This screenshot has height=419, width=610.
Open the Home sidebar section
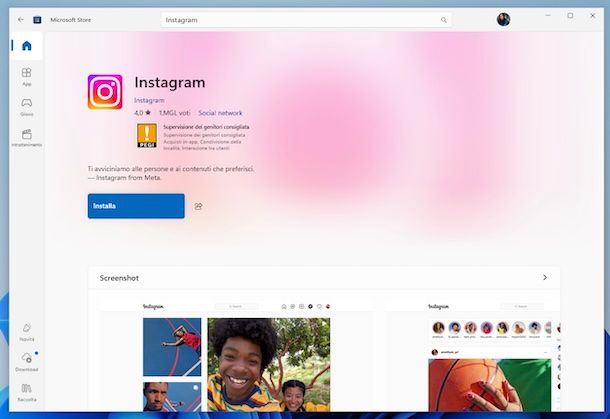(x=26, y=46)
